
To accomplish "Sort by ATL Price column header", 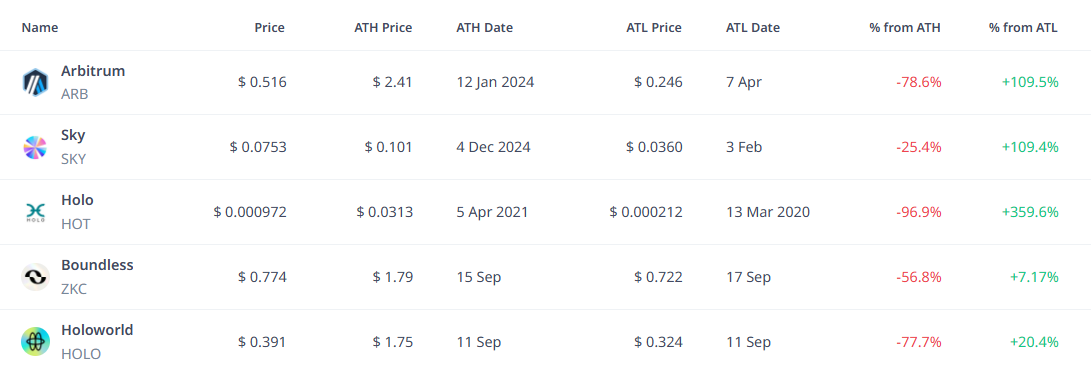I will (653, 28).
